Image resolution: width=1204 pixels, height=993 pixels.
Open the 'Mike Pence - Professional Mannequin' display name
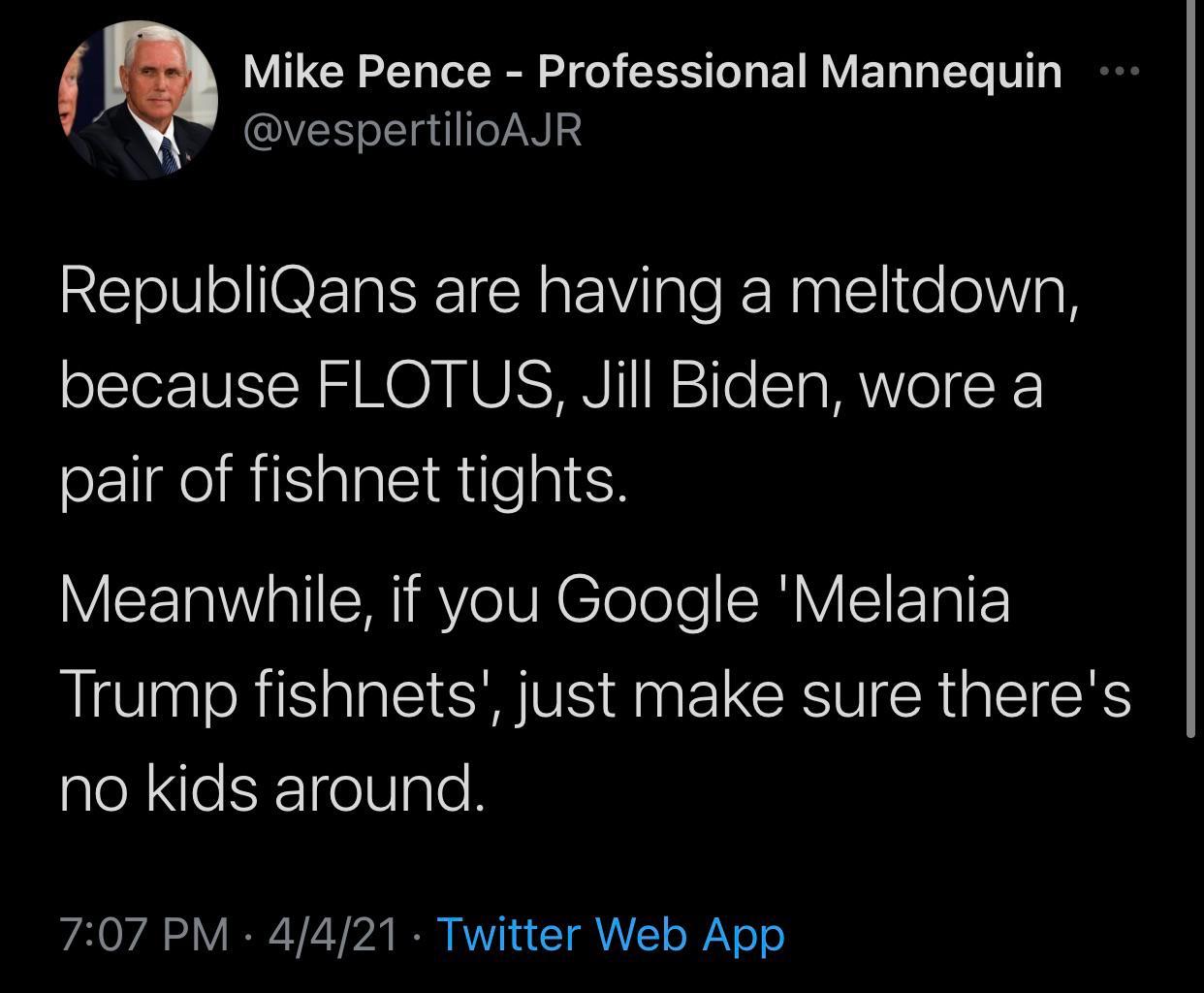651,71
